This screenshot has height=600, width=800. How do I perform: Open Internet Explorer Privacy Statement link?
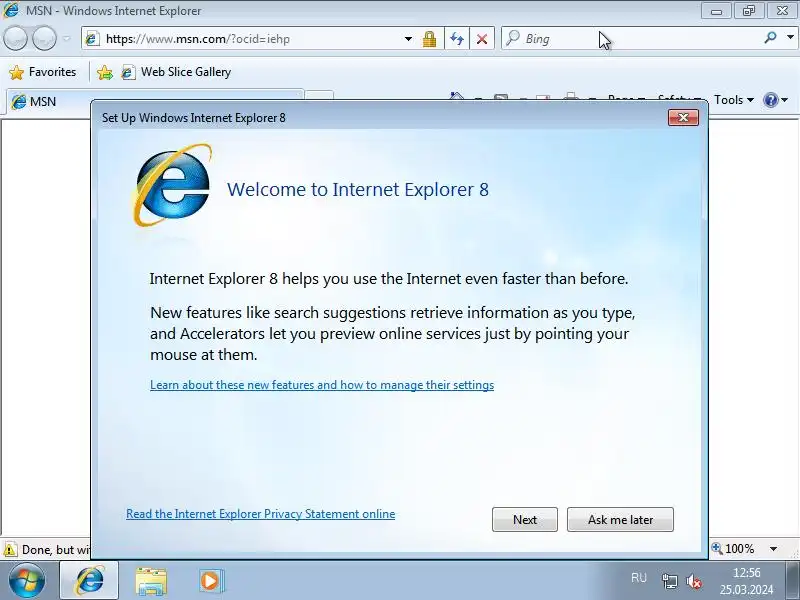pos(261,514)
